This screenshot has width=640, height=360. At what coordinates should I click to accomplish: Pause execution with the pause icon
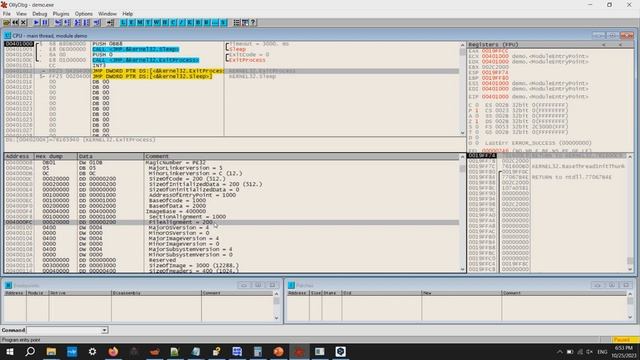point(45,22)
